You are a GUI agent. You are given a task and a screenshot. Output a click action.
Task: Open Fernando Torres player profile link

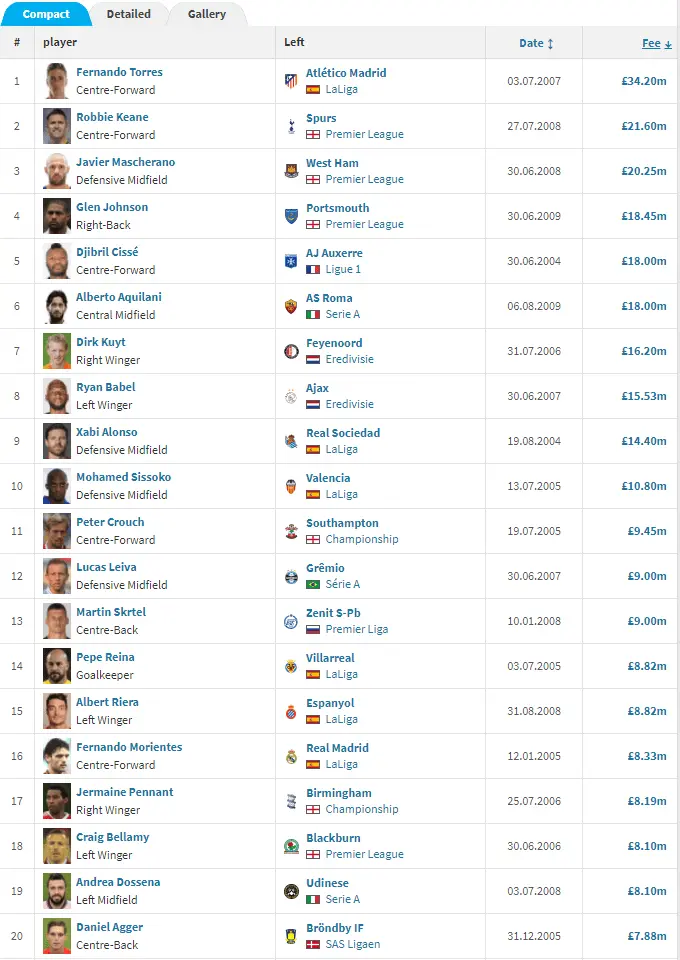click(x=119, y=72)
